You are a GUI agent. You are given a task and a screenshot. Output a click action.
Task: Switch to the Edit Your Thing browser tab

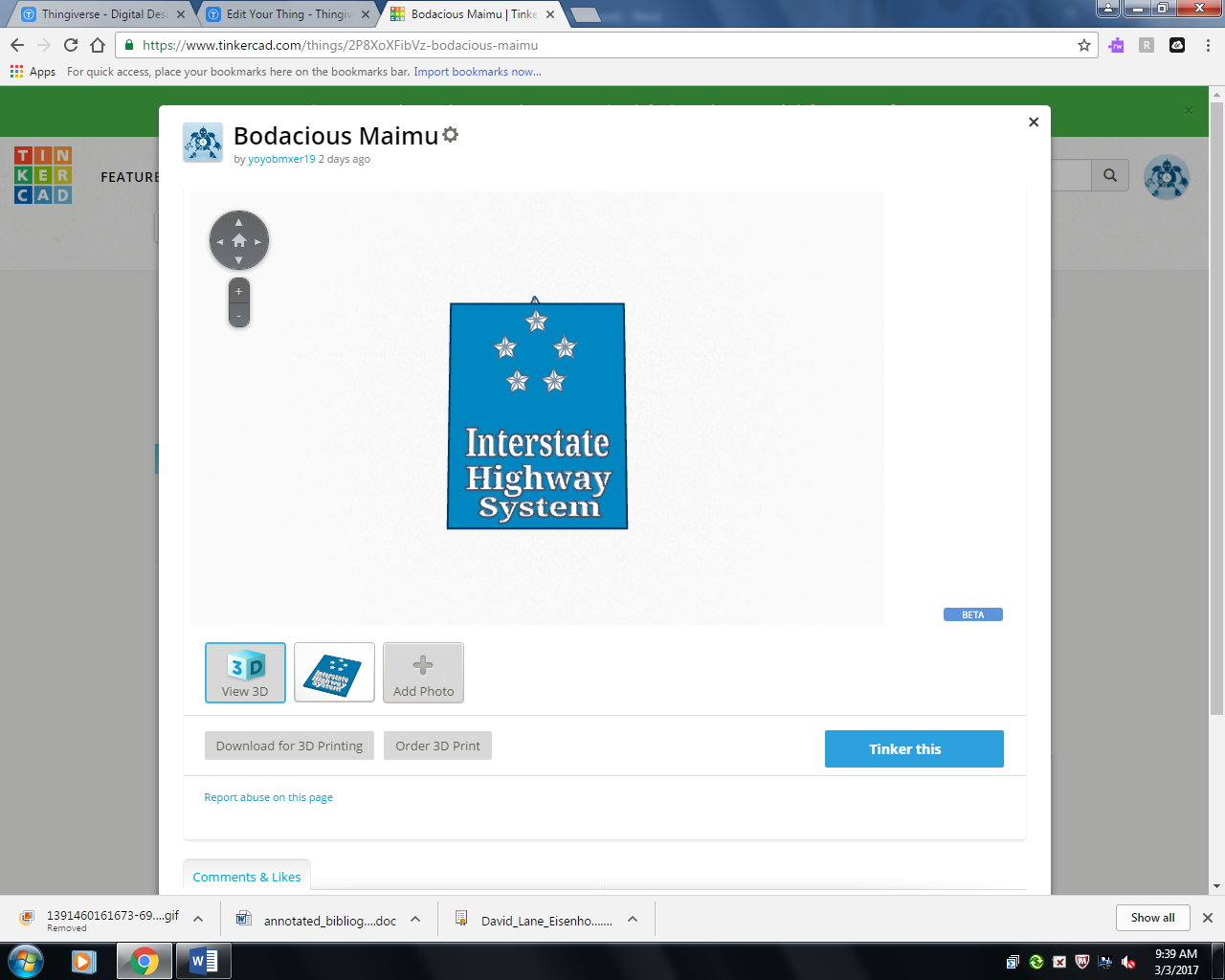pyautogui.click(x=288, y=14)
